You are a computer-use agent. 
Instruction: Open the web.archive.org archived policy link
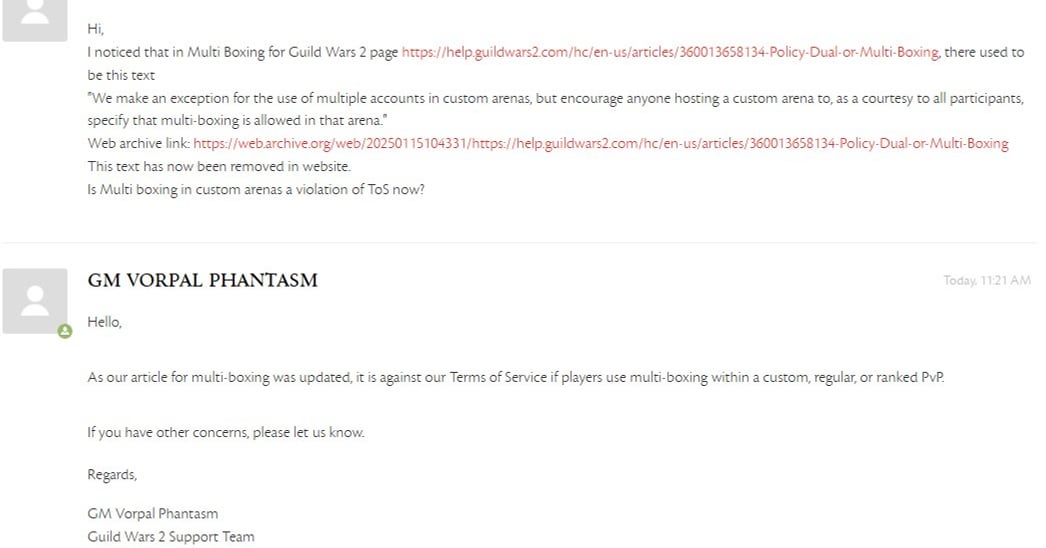click(600, 144)
